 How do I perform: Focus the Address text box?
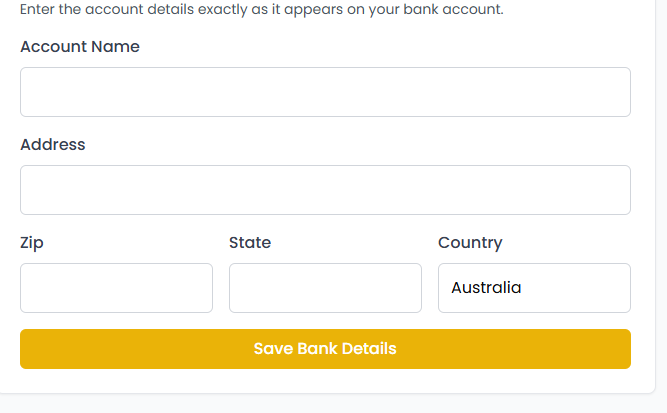click(325, 190)
